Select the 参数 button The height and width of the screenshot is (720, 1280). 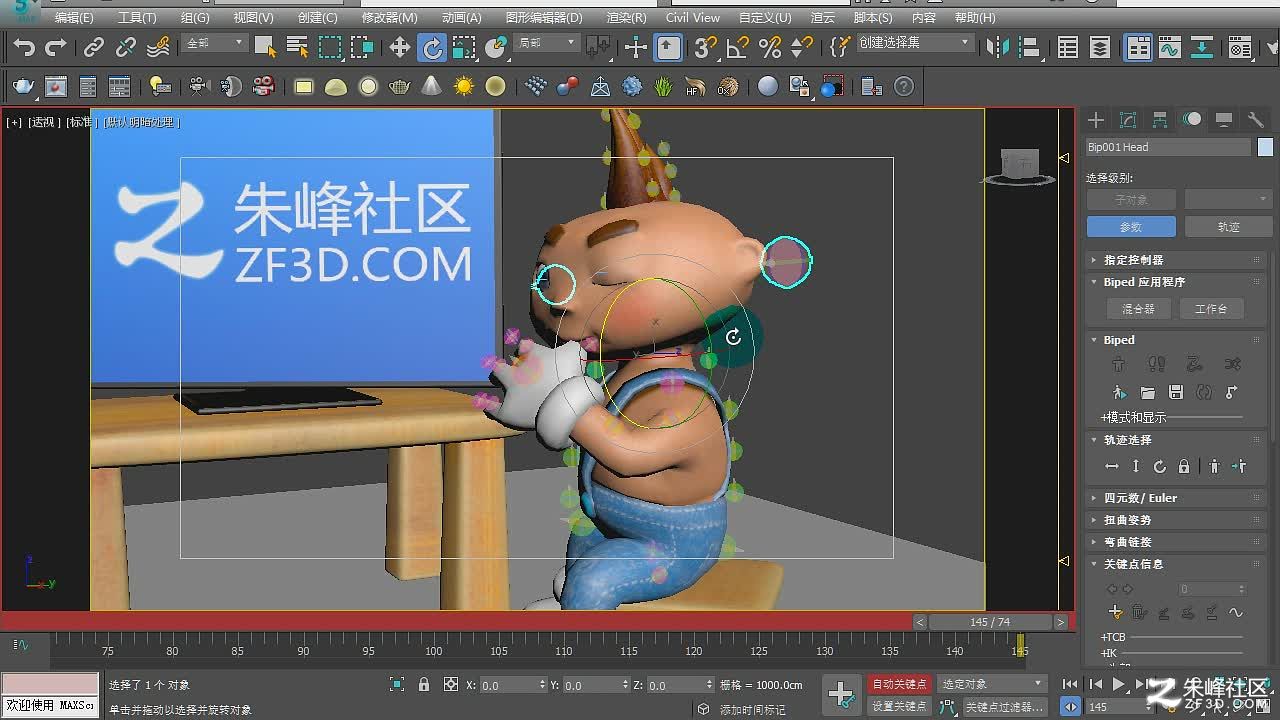click(1131, 227)
